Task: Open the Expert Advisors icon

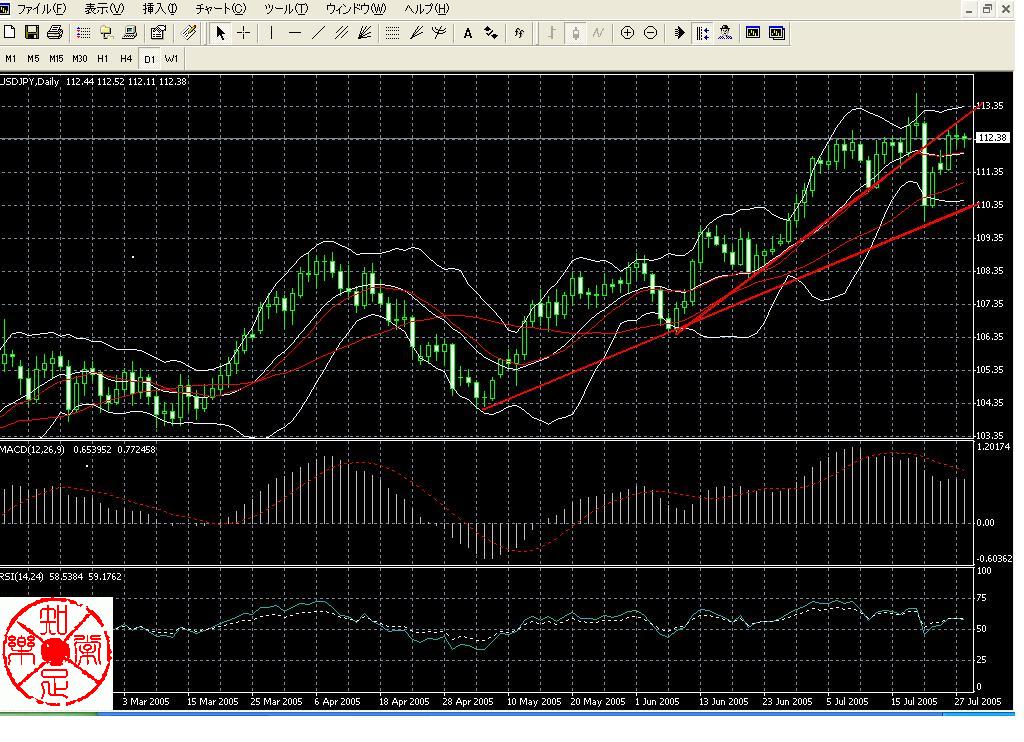Action: [x=724, y=33]
